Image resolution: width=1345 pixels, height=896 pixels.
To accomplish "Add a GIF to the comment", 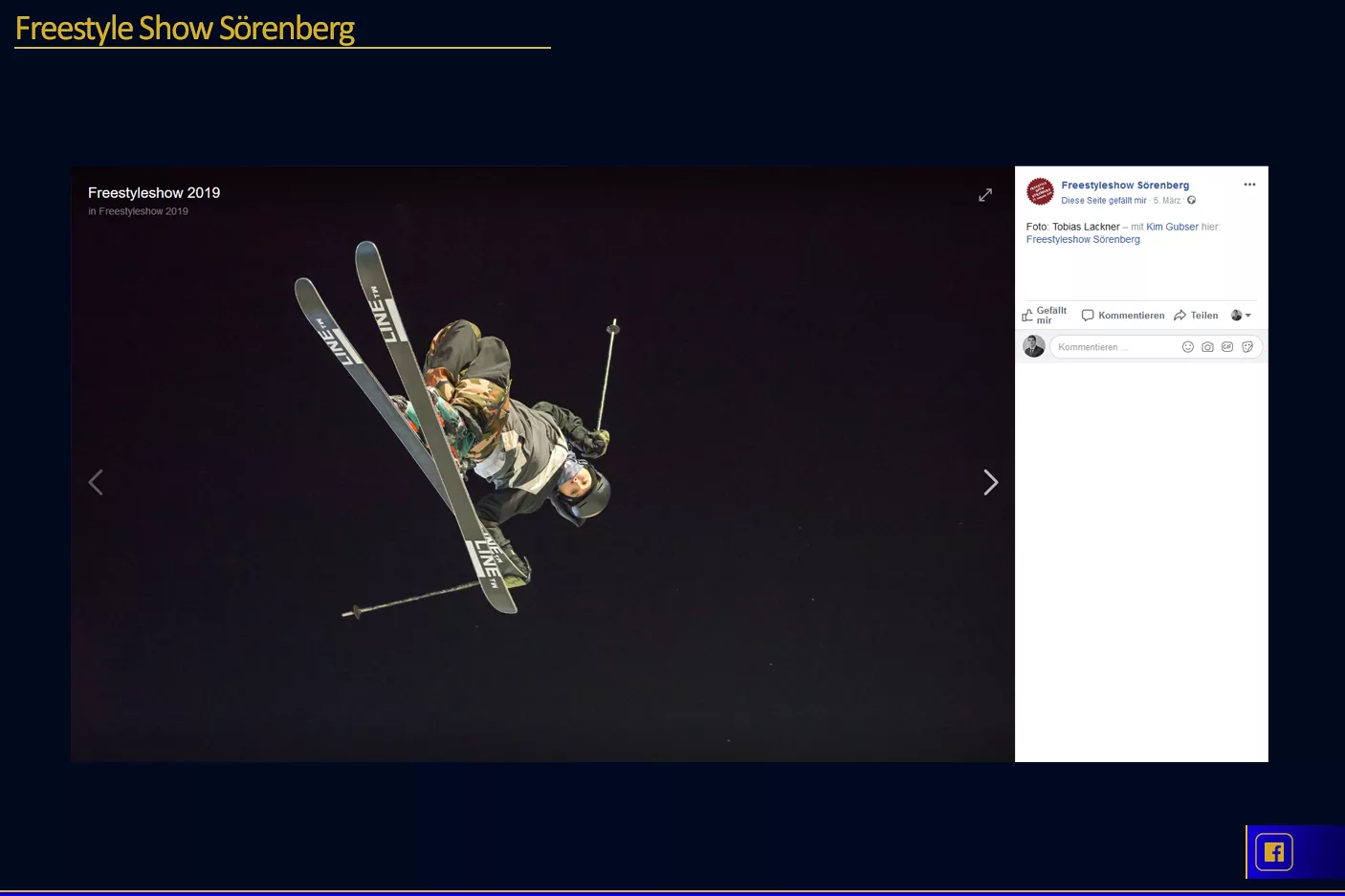I will pos(1227,347).
